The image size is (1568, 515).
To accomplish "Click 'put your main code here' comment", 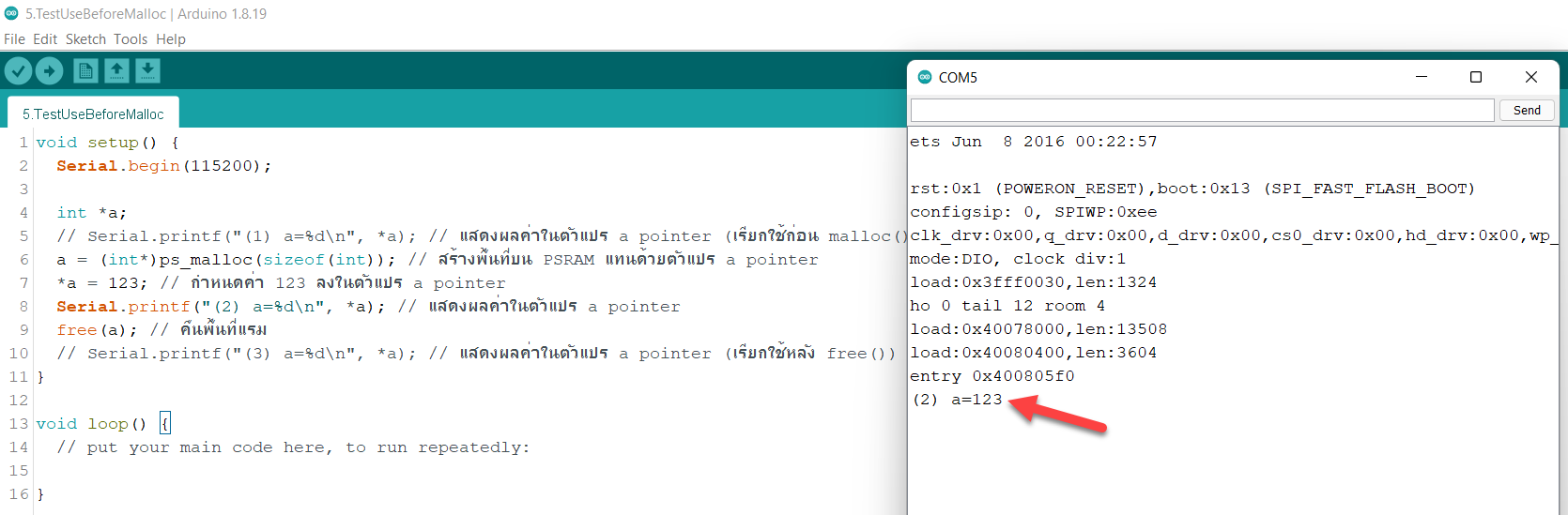I will [x=293, y=447].
